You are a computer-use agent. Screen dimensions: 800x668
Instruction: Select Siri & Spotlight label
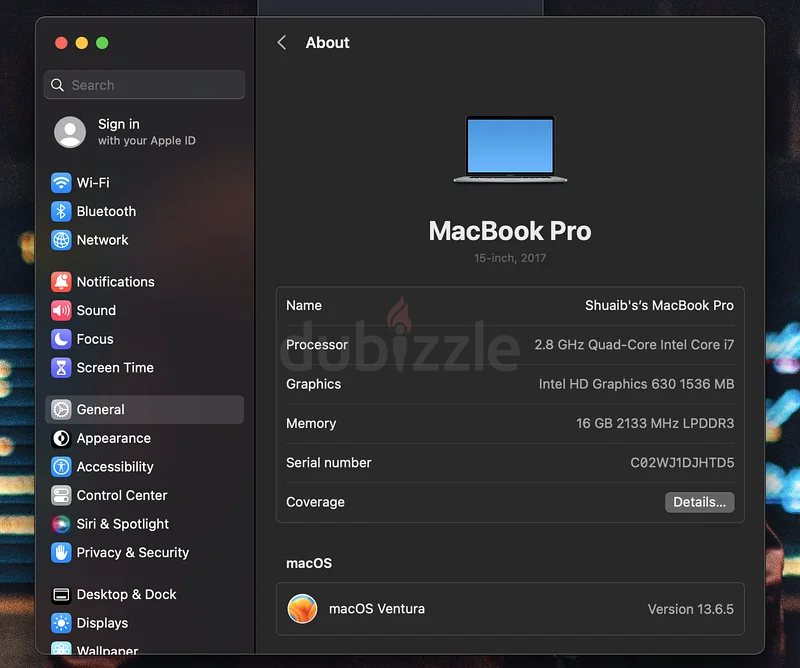click(x=122, y=524)
